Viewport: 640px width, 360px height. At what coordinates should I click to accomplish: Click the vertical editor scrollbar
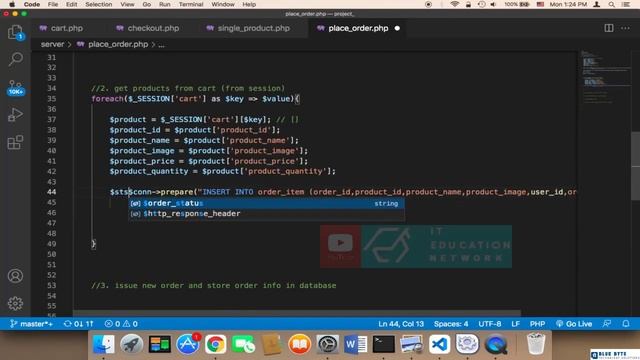point(636,165)
